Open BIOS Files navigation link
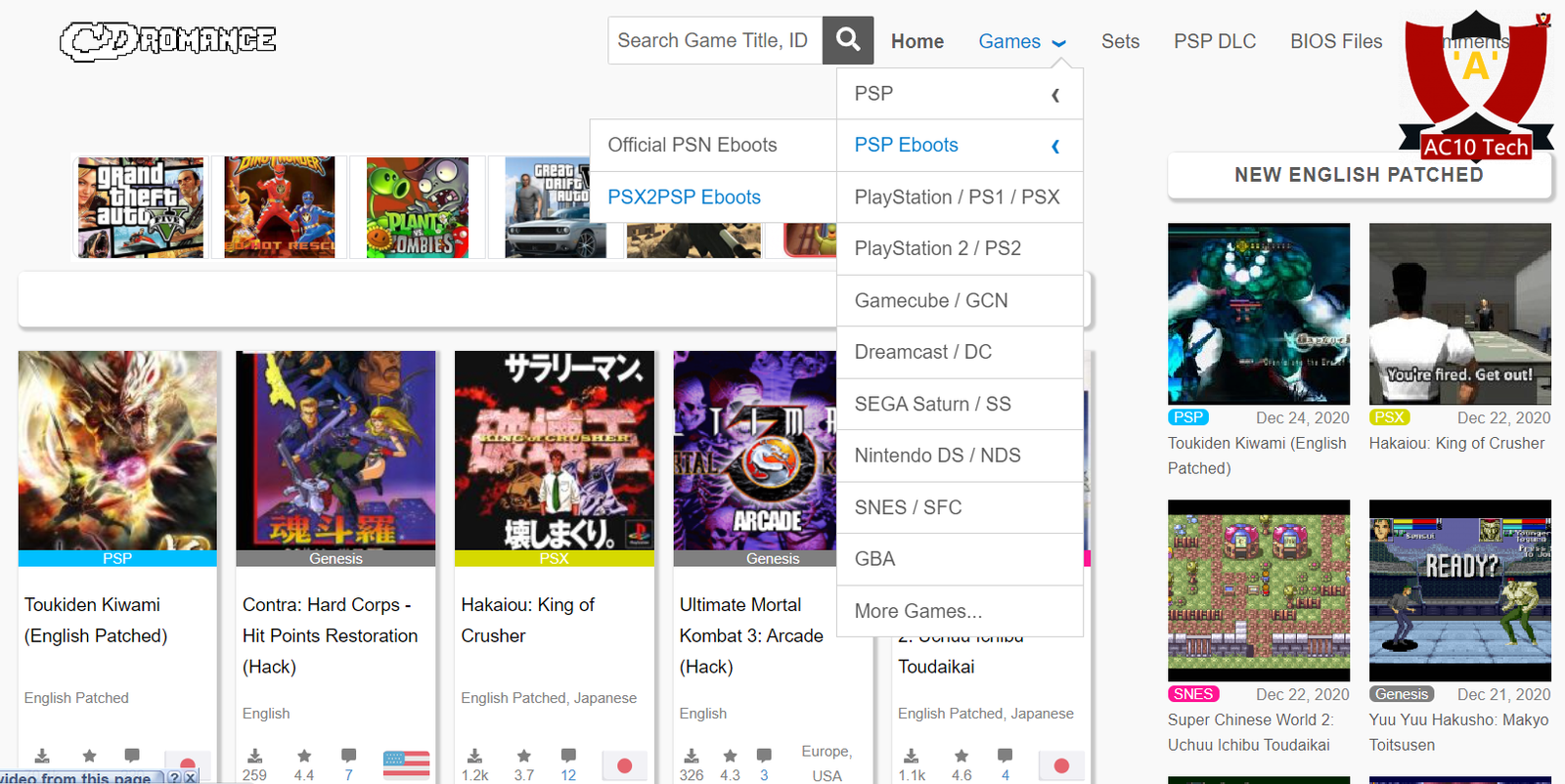1565x784 pixels. 1336,41
